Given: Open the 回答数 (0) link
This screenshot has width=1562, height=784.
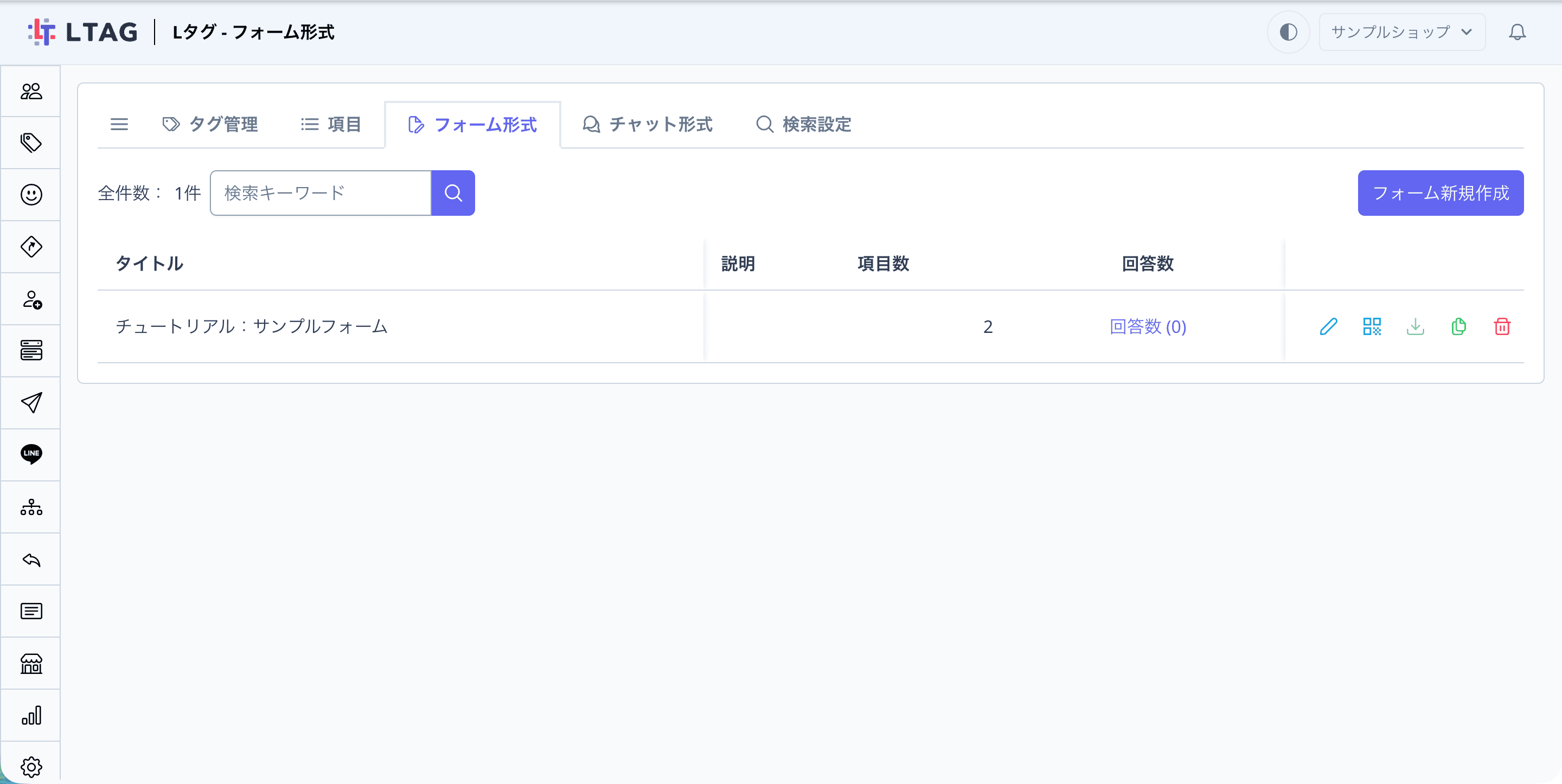Looking at the screenshot, I should pyautogui.click(x=1147, y=327).
